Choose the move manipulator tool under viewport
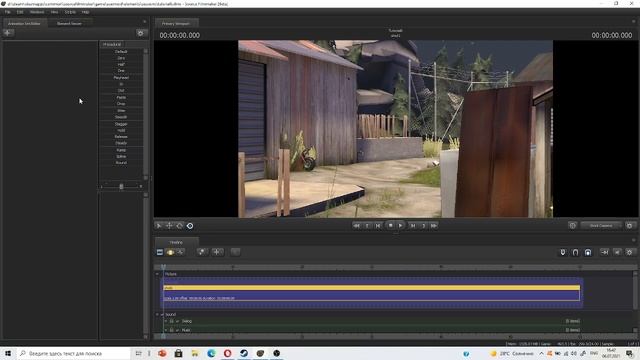Screen dimensions: 640x360 coord(169,226)
